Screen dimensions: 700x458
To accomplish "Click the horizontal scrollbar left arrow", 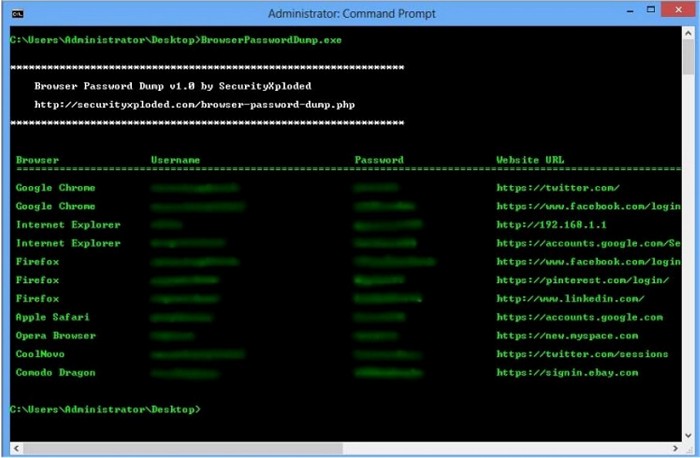I will pos(17,448).
